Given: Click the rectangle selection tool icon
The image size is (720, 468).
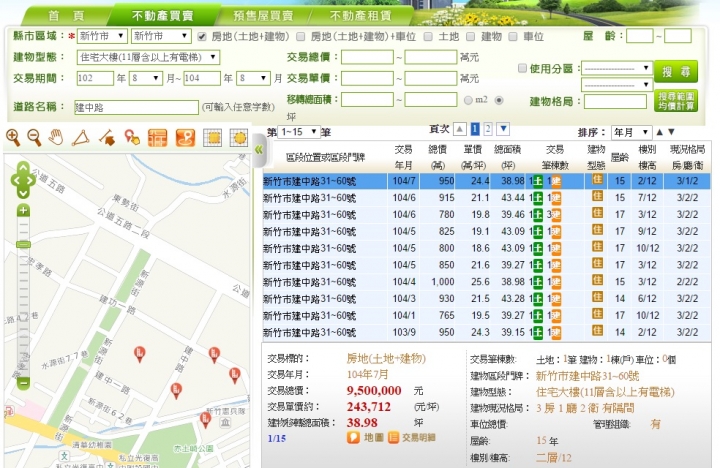Looking at the screenshot, I should click(212, 138).
